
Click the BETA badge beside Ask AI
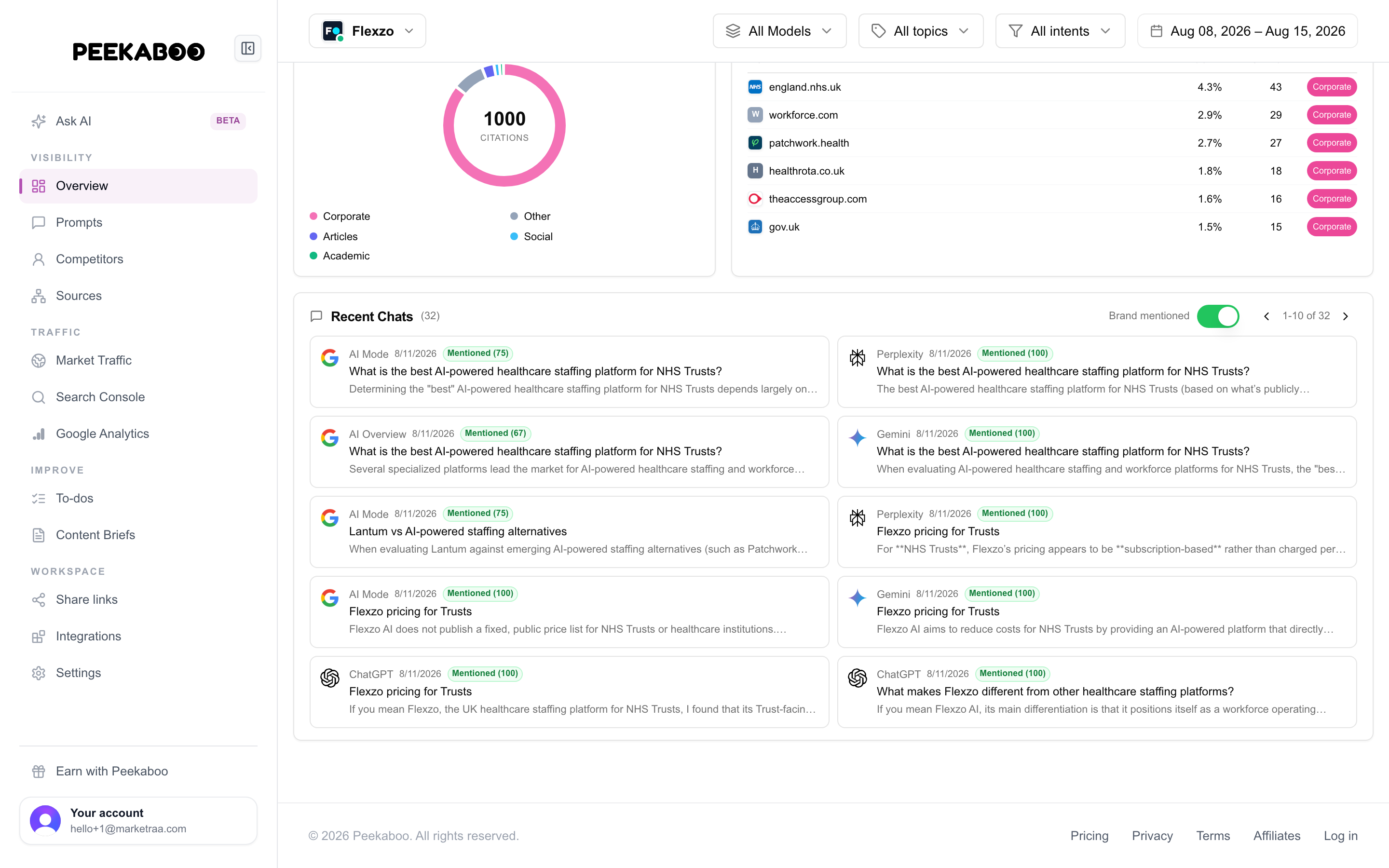[228, 121]
